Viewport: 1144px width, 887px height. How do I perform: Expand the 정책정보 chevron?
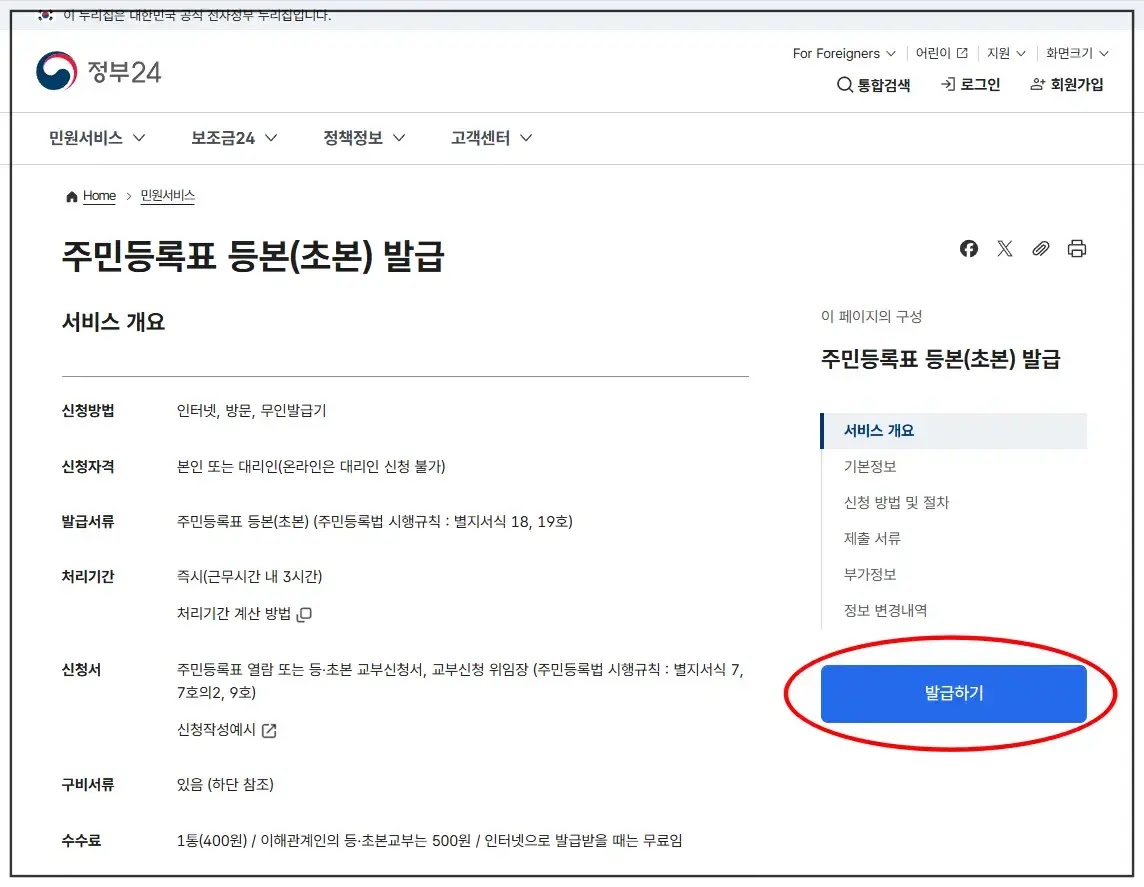pos(398,138)
